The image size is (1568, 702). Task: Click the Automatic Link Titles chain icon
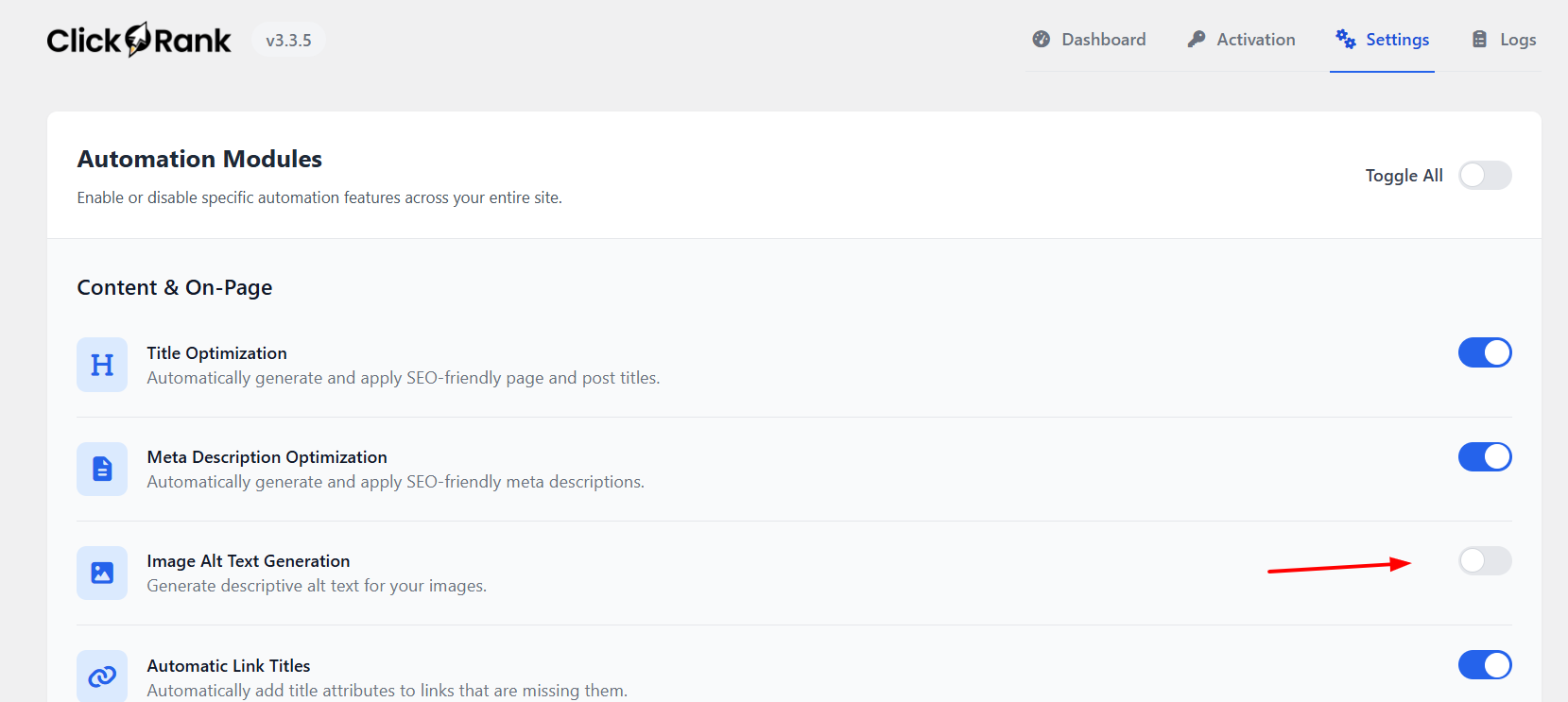point(102,676)
